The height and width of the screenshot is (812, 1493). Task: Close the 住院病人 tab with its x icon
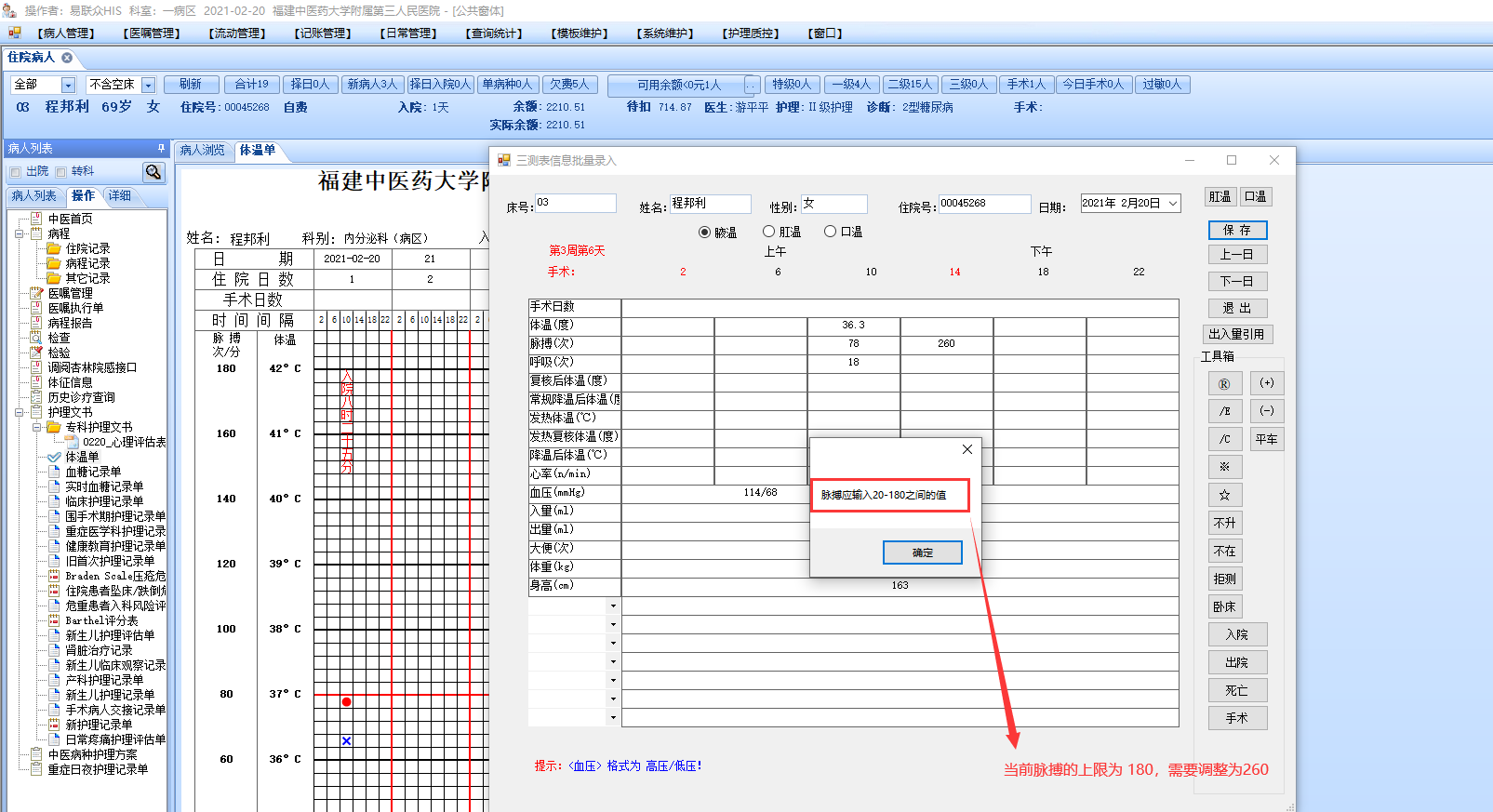67,58
